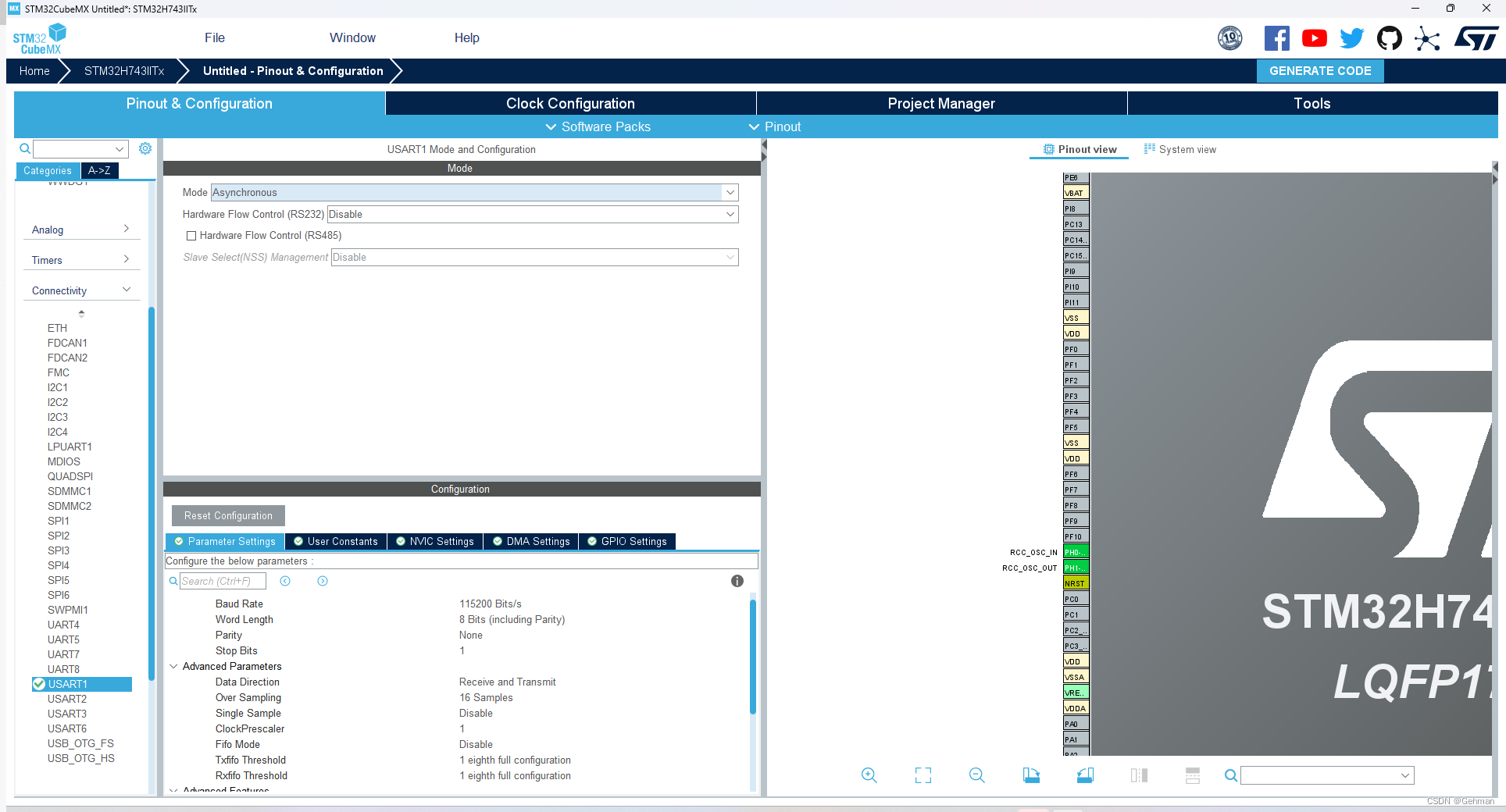Toggle the USART1 enabled checkmark
The width and height of the screenshot is (1506, 812).
coord(39,684)
